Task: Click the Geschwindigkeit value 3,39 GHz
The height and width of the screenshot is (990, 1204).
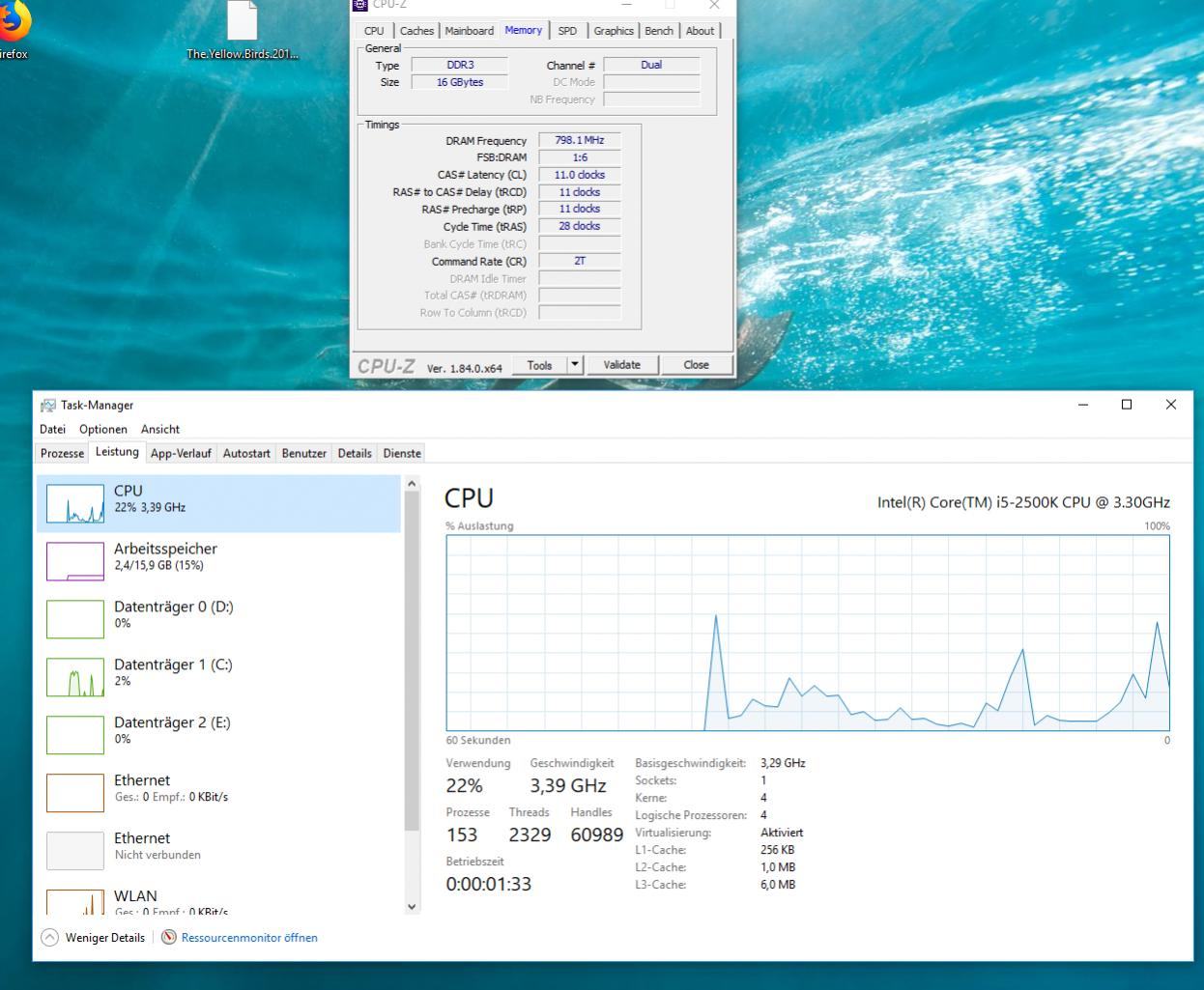Action: pyautogui.click(x=568, y=786)
